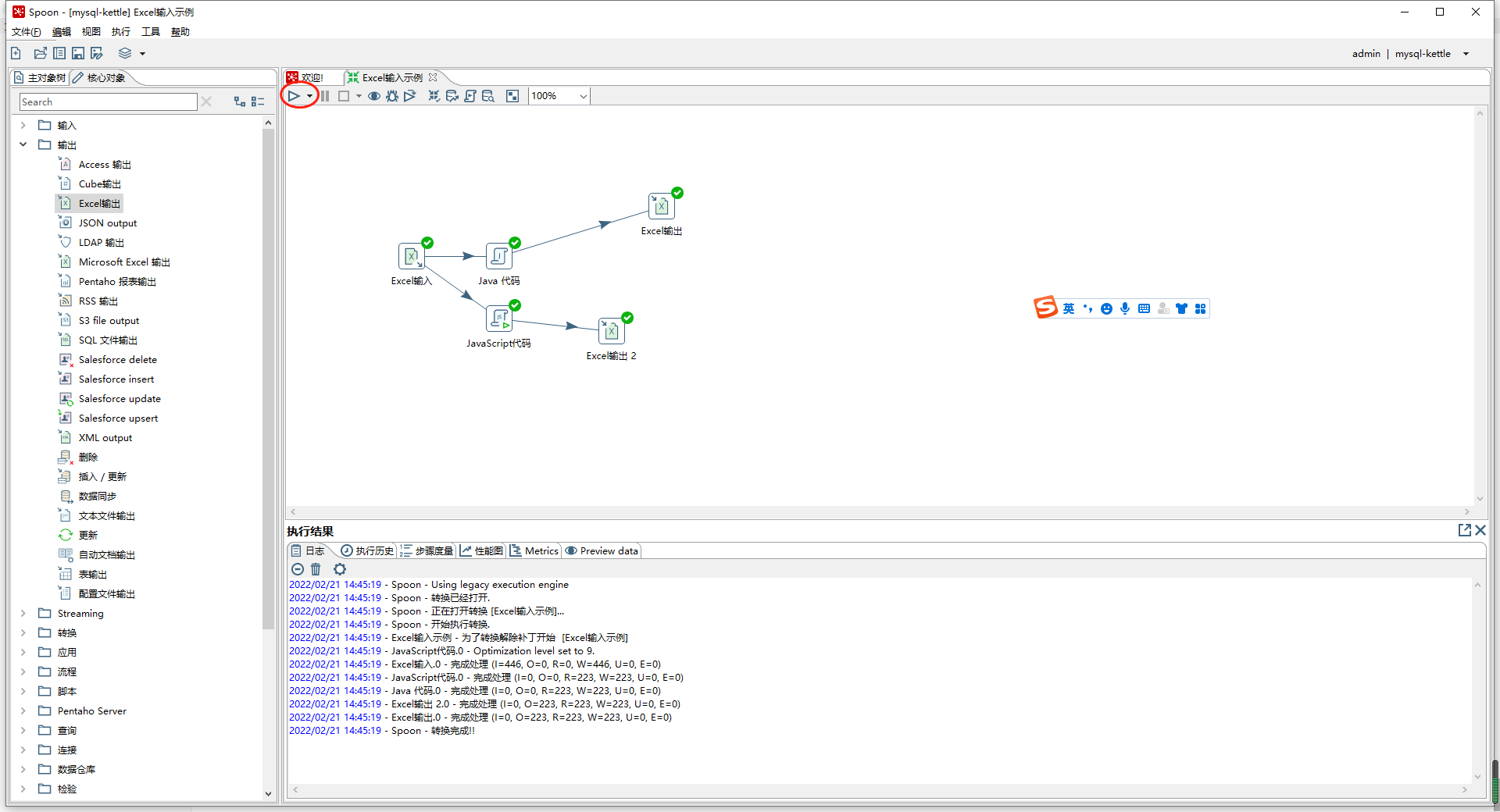The image size is (1500, 812).
Task: Select the Excel输出 2 step on the canvas
Action: (x=611, y=331)
